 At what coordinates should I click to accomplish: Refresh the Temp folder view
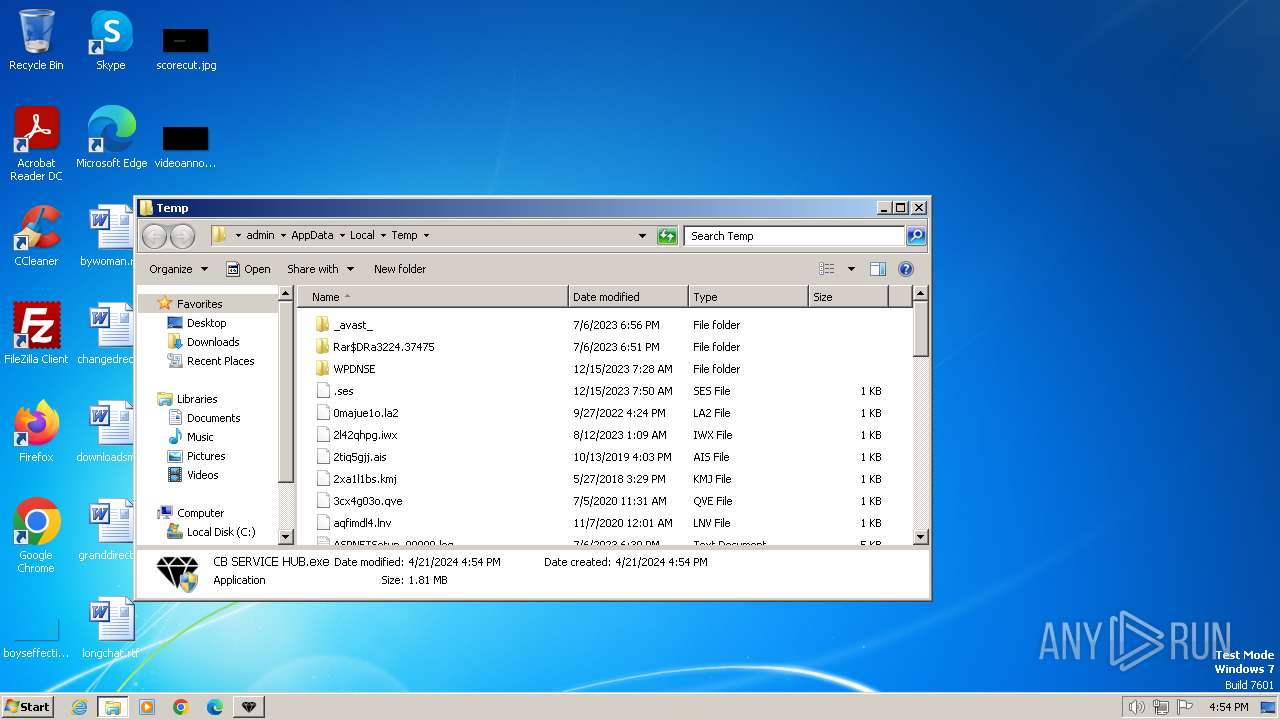point(667,236)
